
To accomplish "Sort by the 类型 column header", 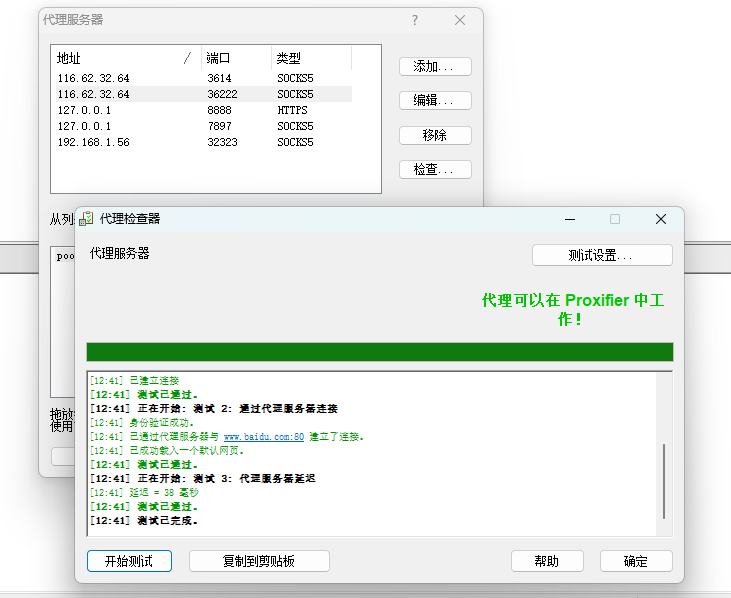I will pyautogui.click(x=311, y=58).
